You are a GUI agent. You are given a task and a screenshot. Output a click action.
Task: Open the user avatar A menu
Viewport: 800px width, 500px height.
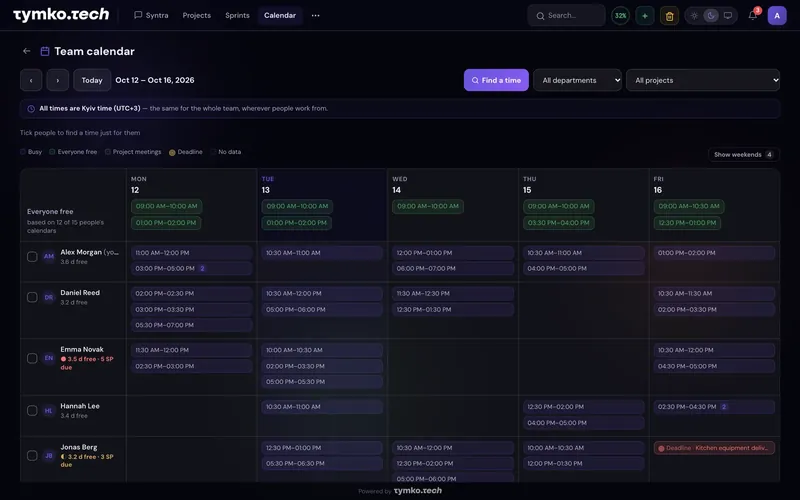(777, 16)
